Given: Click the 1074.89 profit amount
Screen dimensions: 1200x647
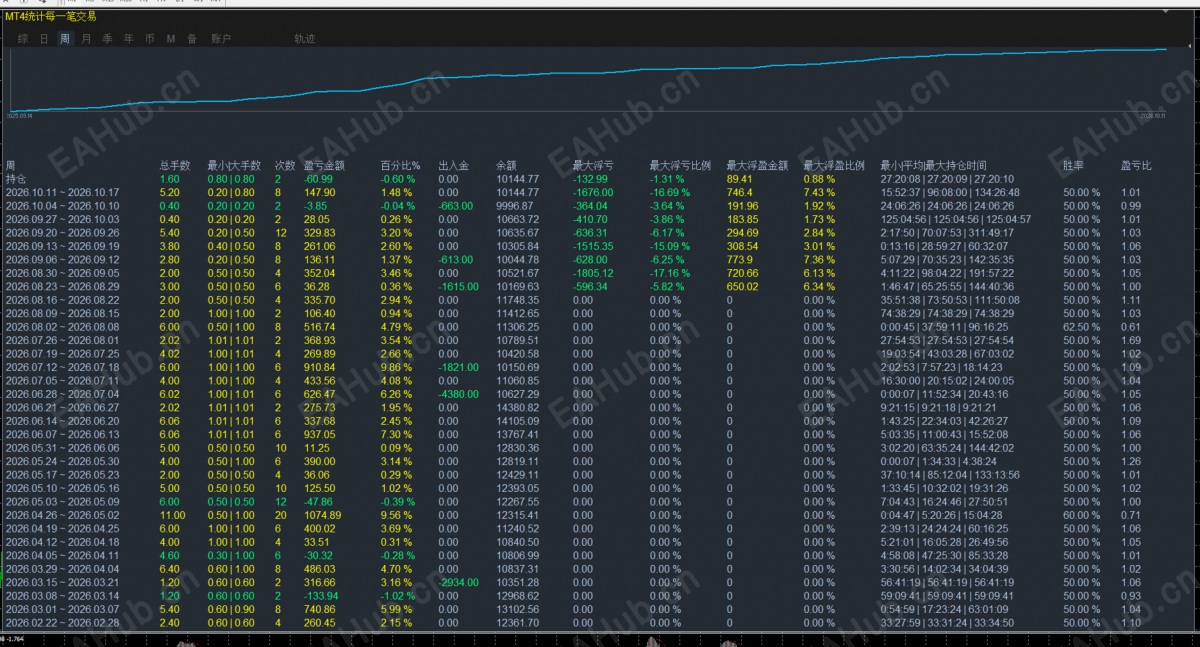Looking at the screenshot, I should coord(322,515).
